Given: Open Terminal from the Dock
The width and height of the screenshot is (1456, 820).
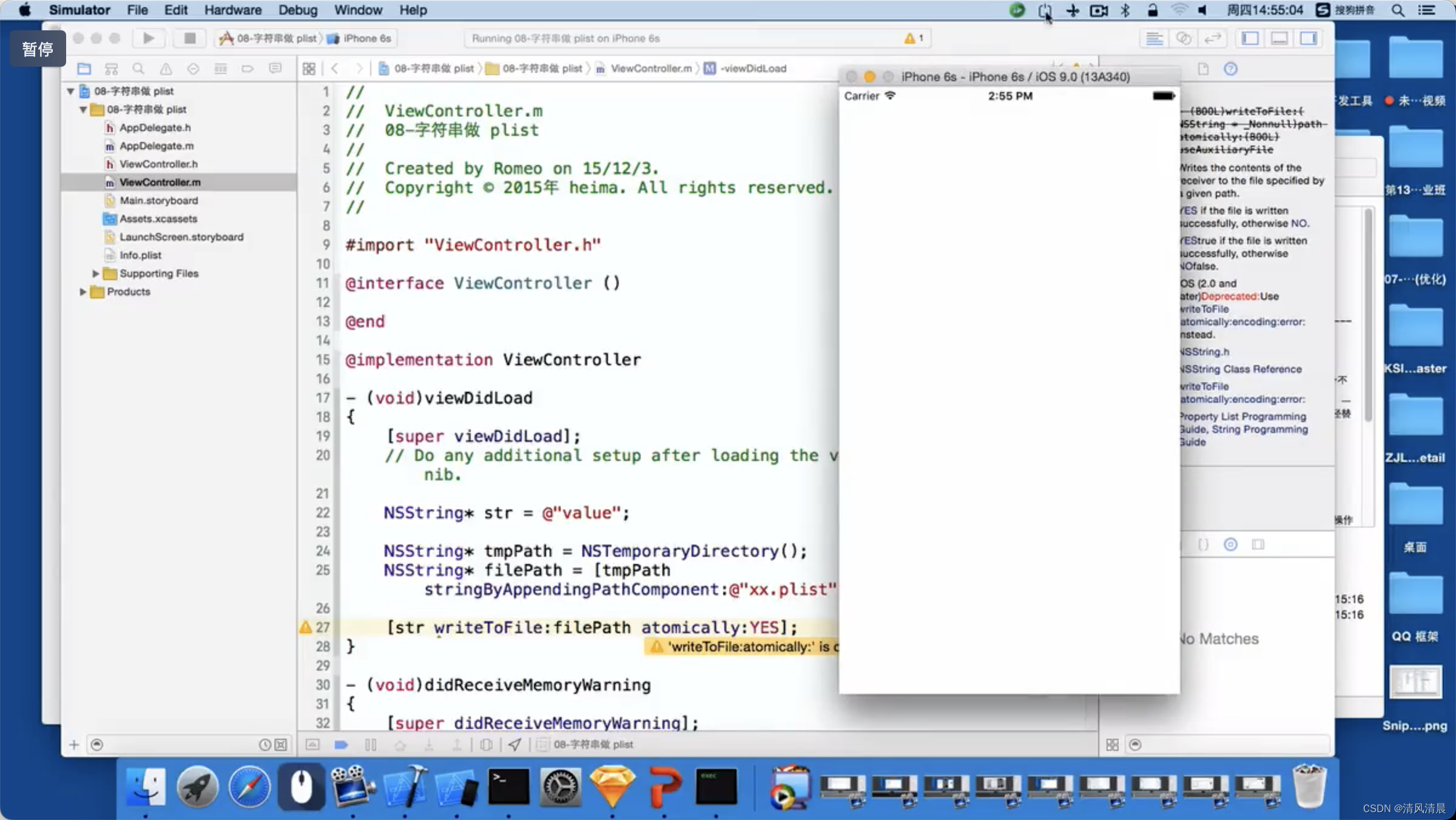Looking at the screenshot, I should tap(508, 788).
